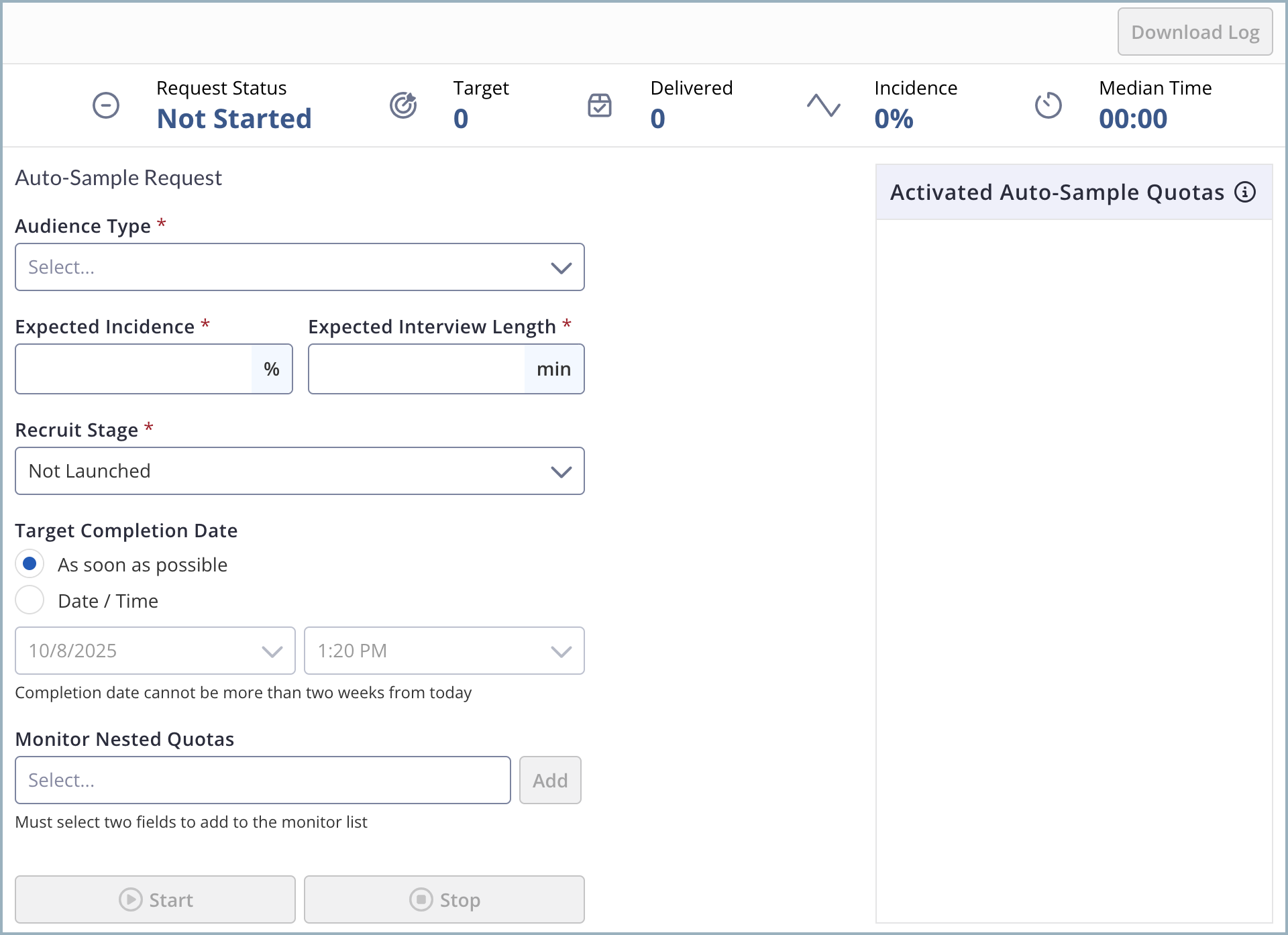Expand the 10/8/2025 date picker
1288x935 pixels.
pyautogui.click(x=272, y=651)
